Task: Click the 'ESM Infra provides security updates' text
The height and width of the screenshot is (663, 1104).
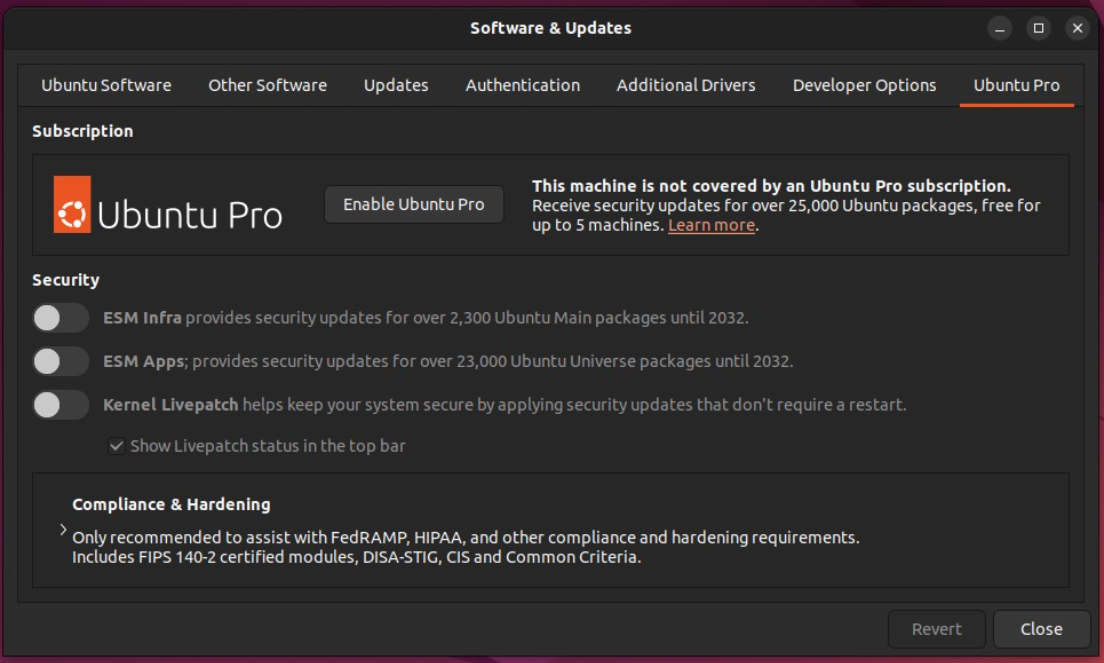Action: click(x=425, y=317)
